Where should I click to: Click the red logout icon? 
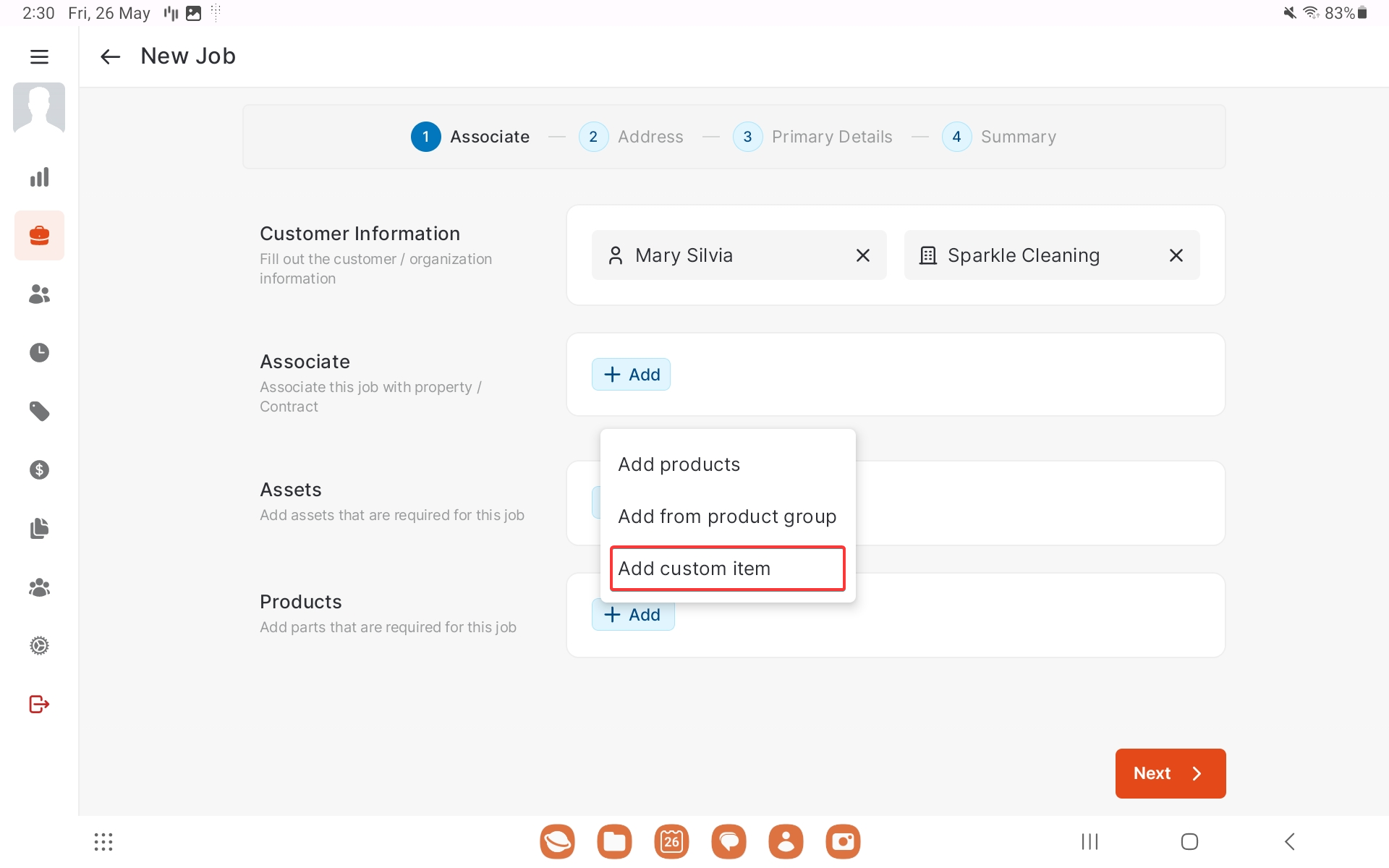coord(39,704)
